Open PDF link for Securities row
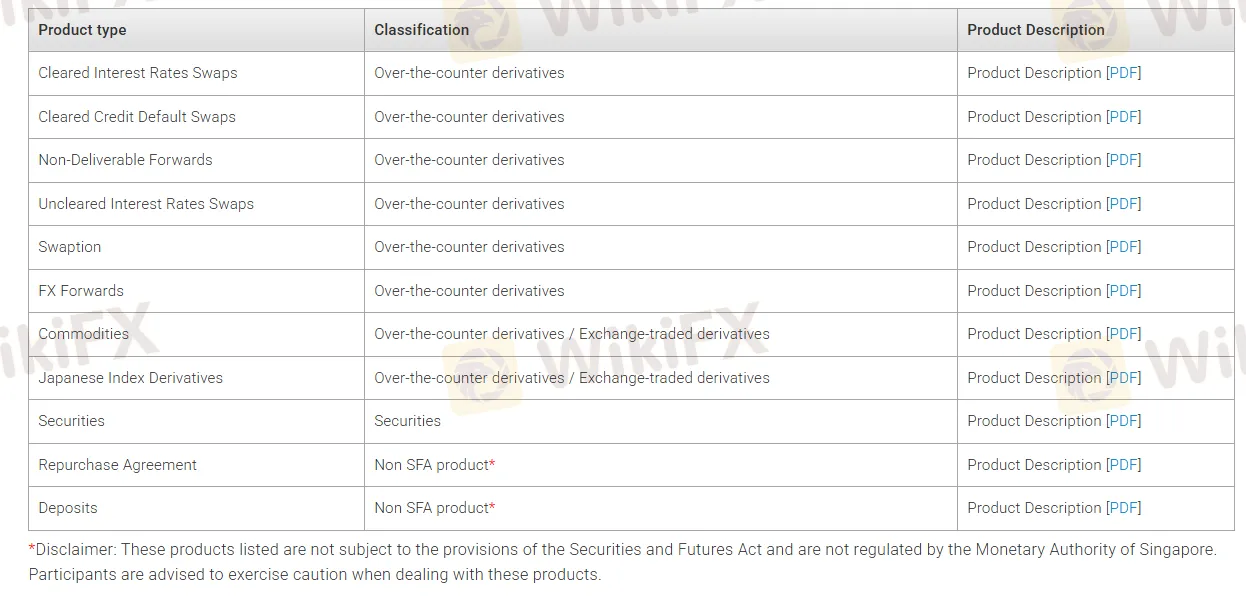 click(x=1123, y=421)
